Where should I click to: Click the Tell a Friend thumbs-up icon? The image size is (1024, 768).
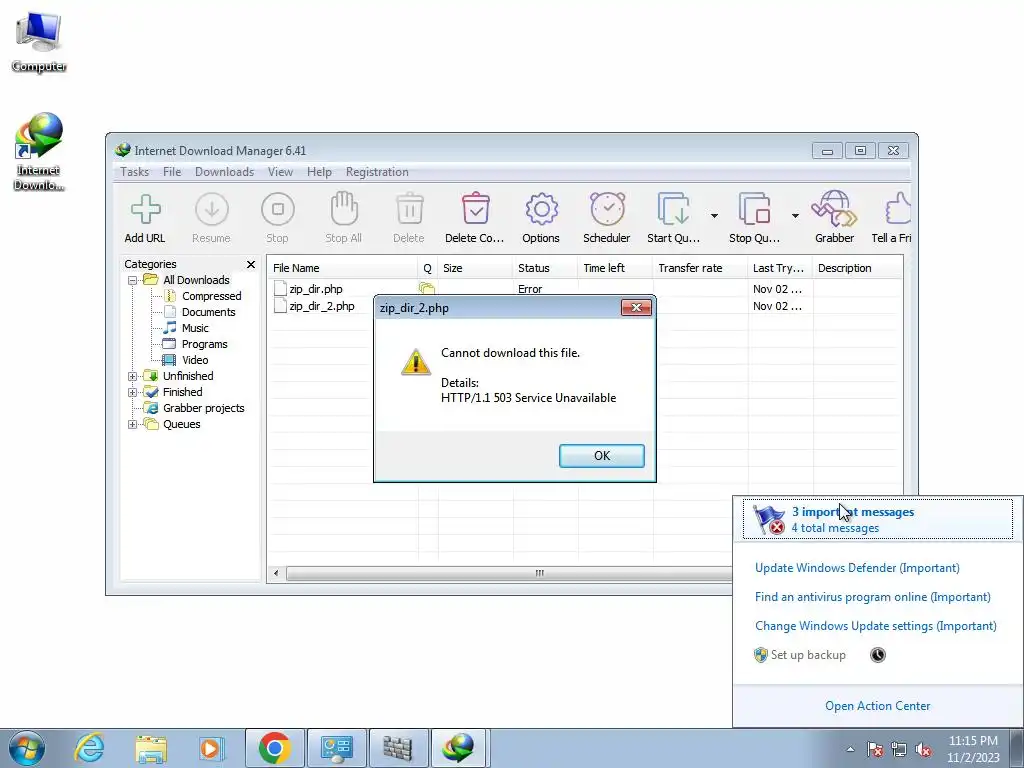(898, 209)
